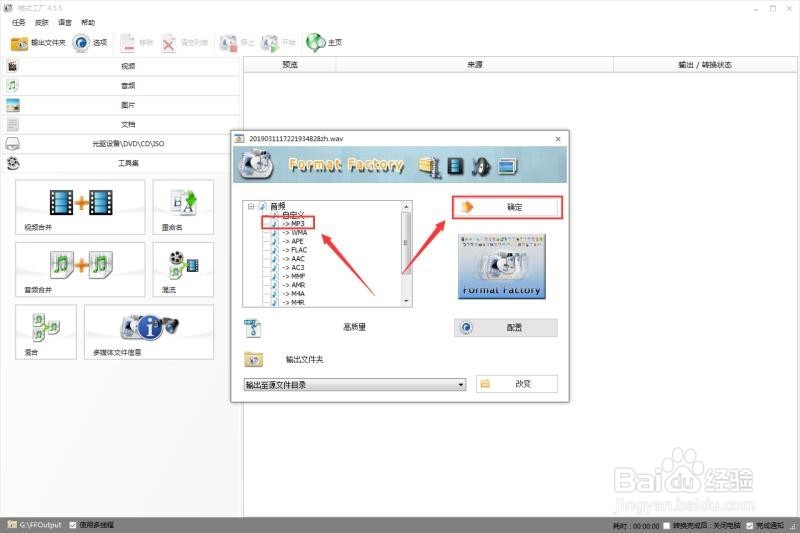Select -> APE in the format tree
800x533 pixels.
click(293, 241)
